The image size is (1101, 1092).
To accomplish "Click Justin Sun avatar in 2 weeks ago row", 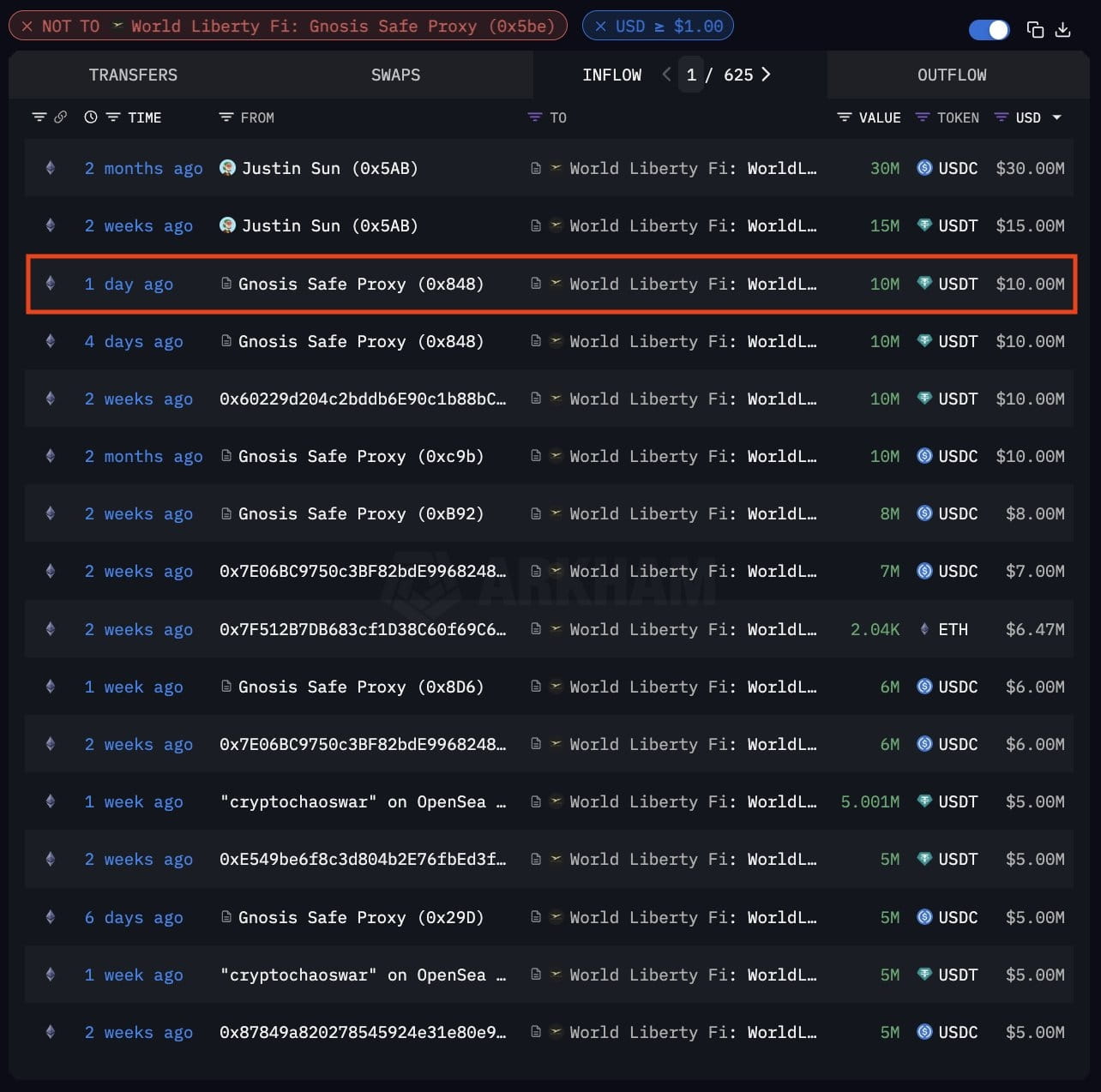I will [x=227, y=225].
